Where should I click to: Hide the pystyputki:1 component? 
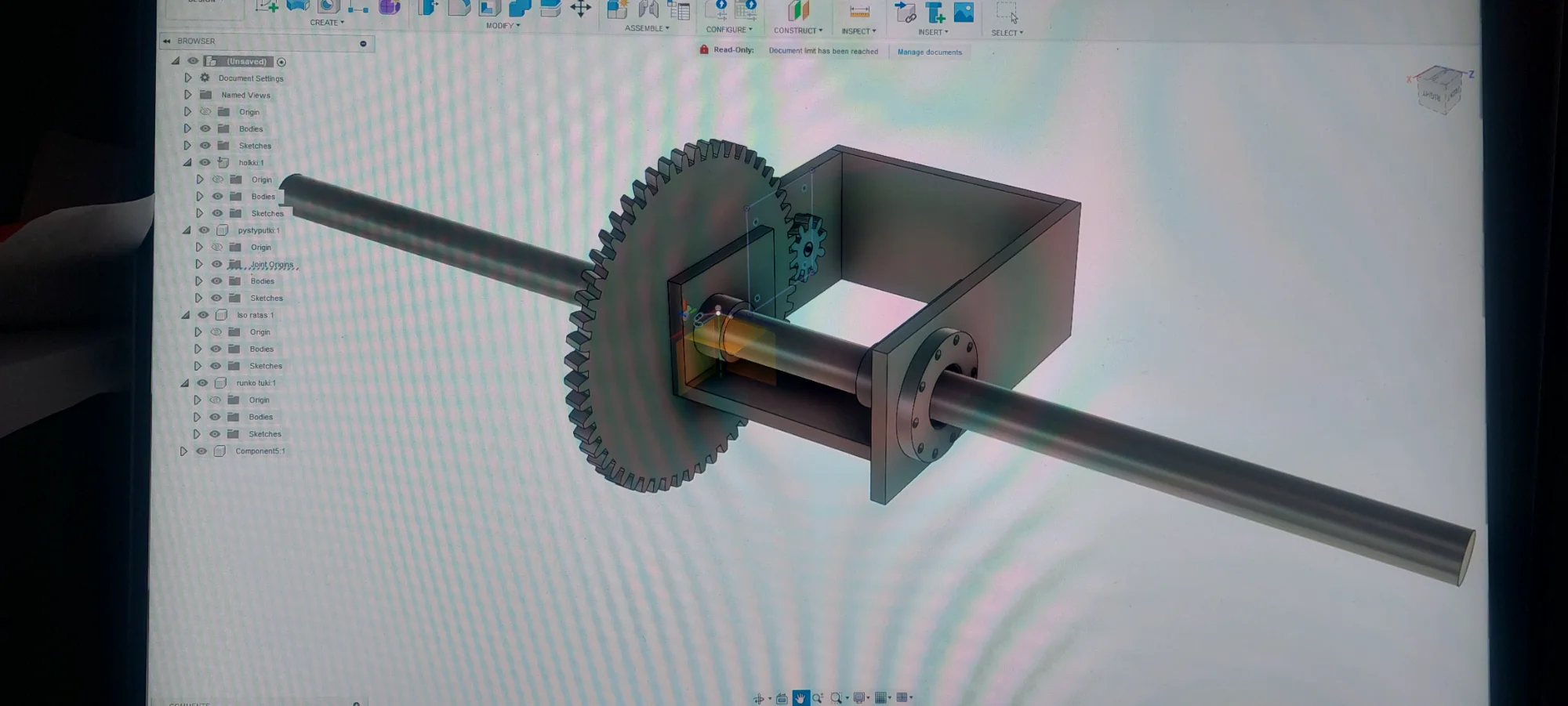[204, 230]
